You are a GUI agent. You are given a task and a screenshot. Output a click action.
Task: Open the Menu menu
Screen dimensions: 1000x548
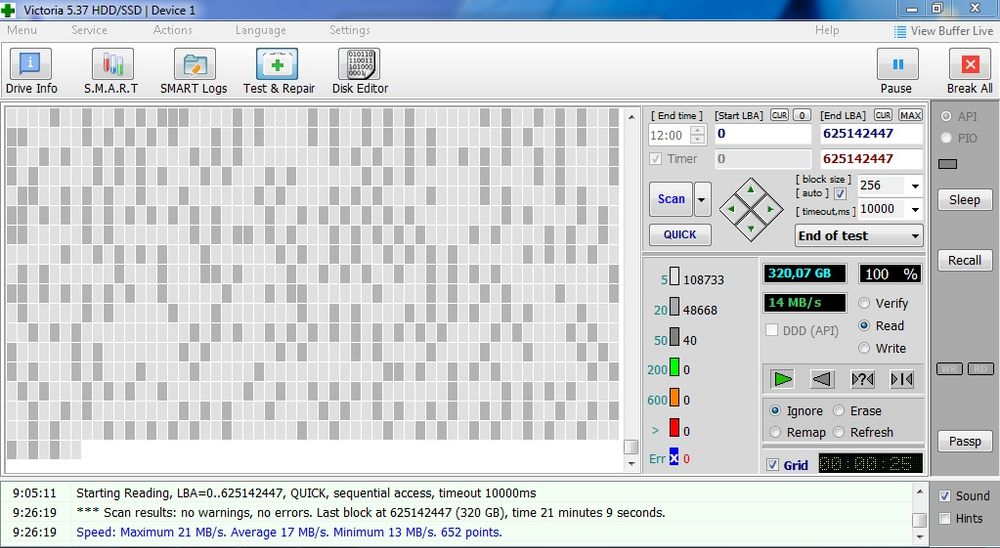point(22,30)
